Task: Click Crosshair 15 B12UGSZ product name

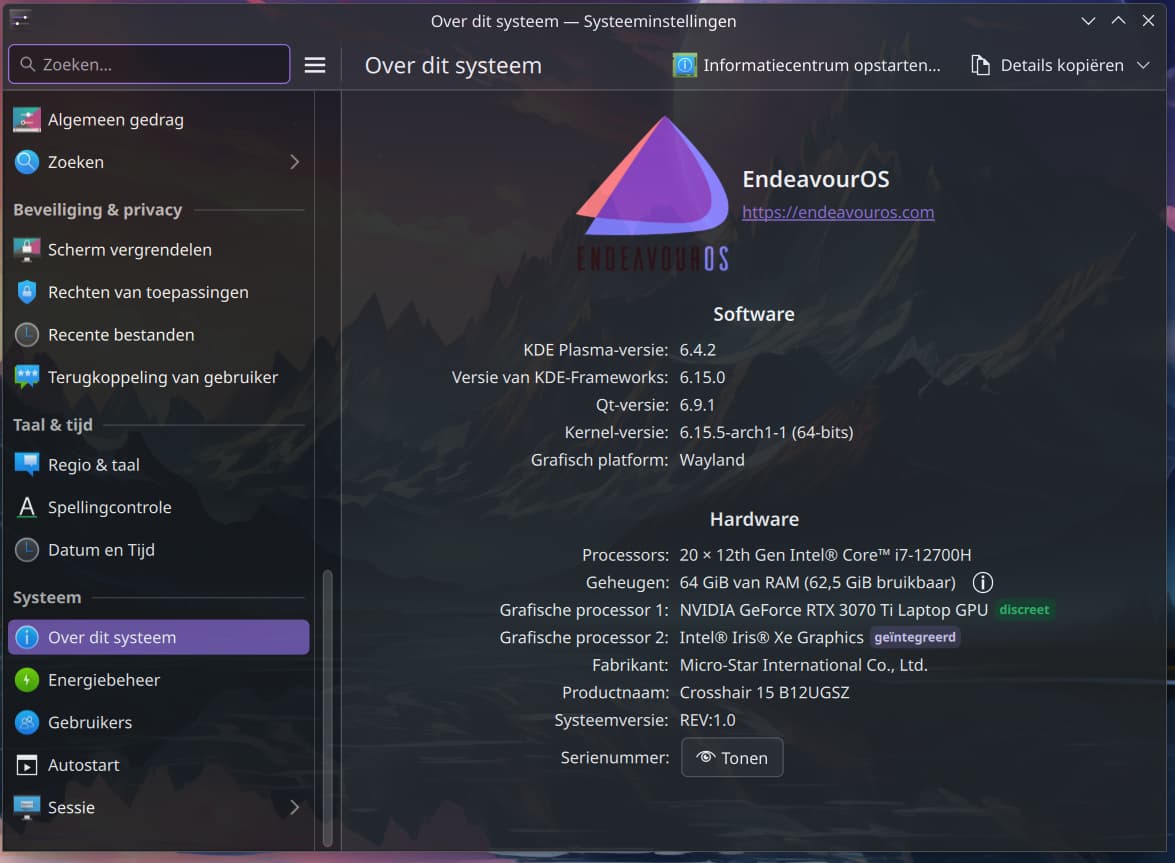Action: 764,693
